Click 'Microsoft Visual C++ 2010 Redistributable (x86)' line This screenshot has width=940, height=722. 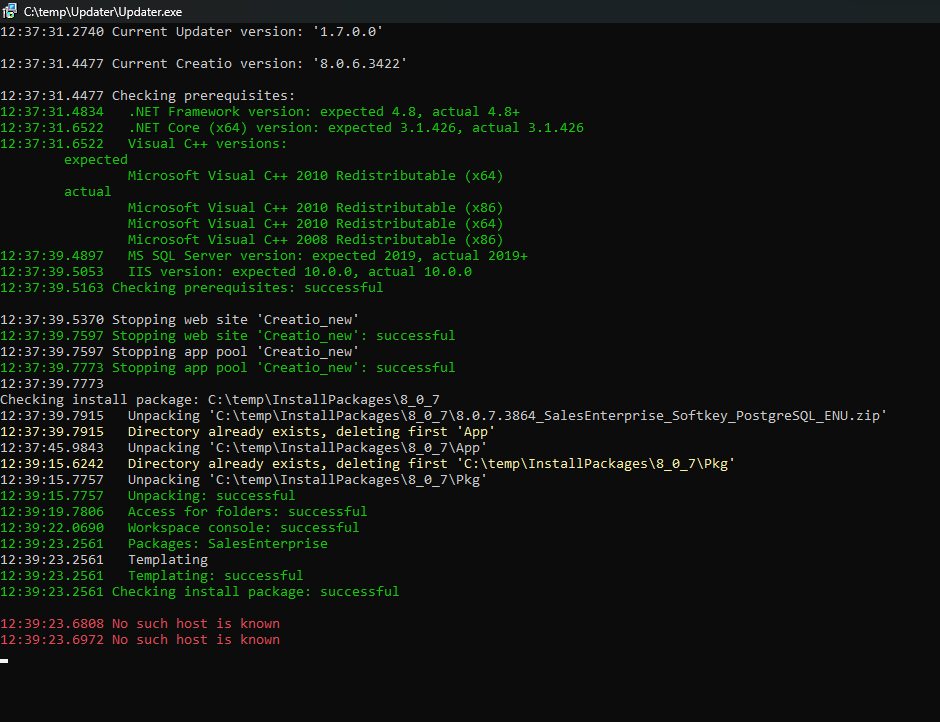pos(315,207)
